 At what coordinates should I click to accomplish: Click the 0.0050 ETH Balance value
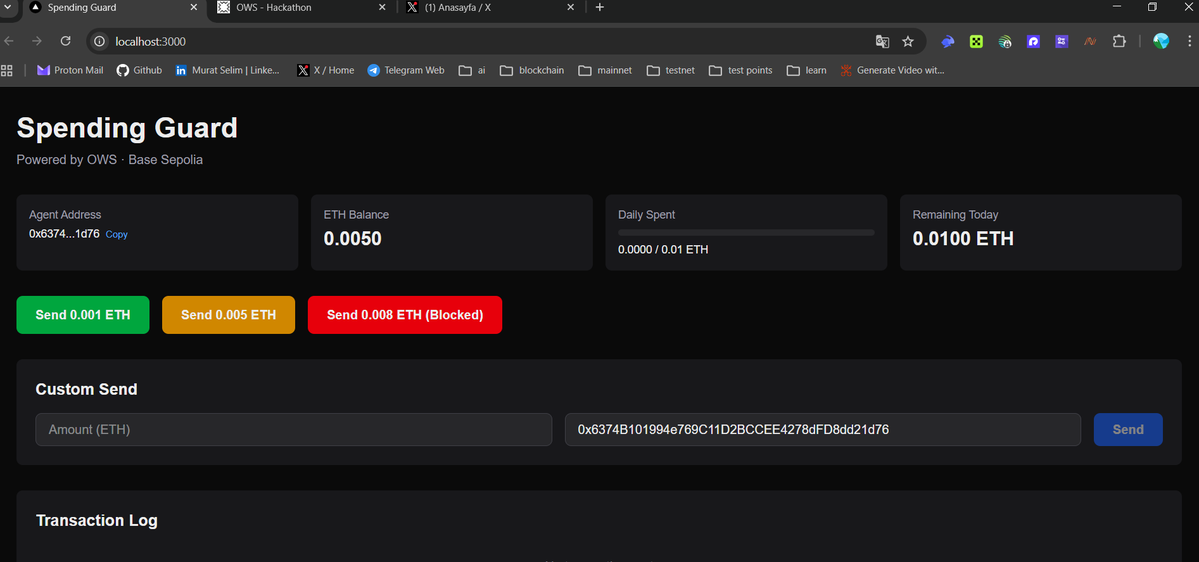tap(353, 239)
